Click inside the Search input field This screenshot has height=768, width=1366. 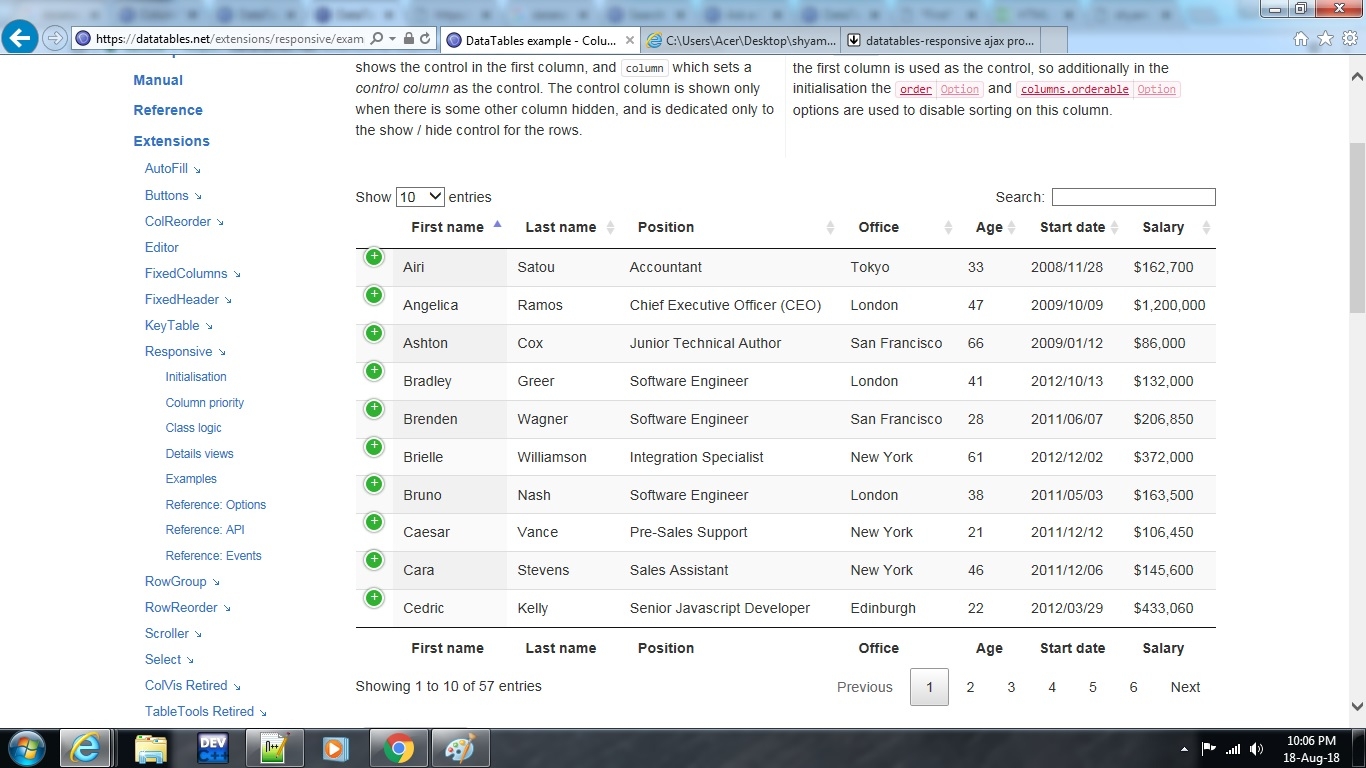pyautogui.click(x=1132, y=197)
